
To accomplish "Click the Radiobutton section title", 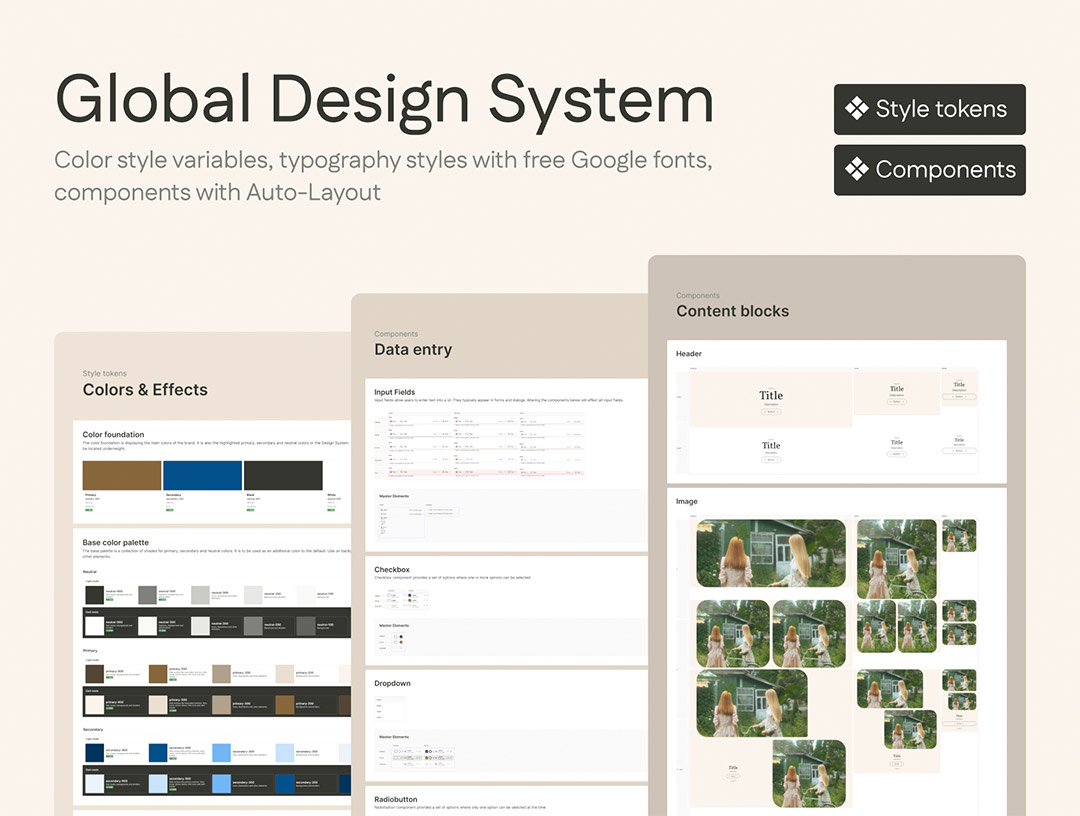I will pos(398,799).
